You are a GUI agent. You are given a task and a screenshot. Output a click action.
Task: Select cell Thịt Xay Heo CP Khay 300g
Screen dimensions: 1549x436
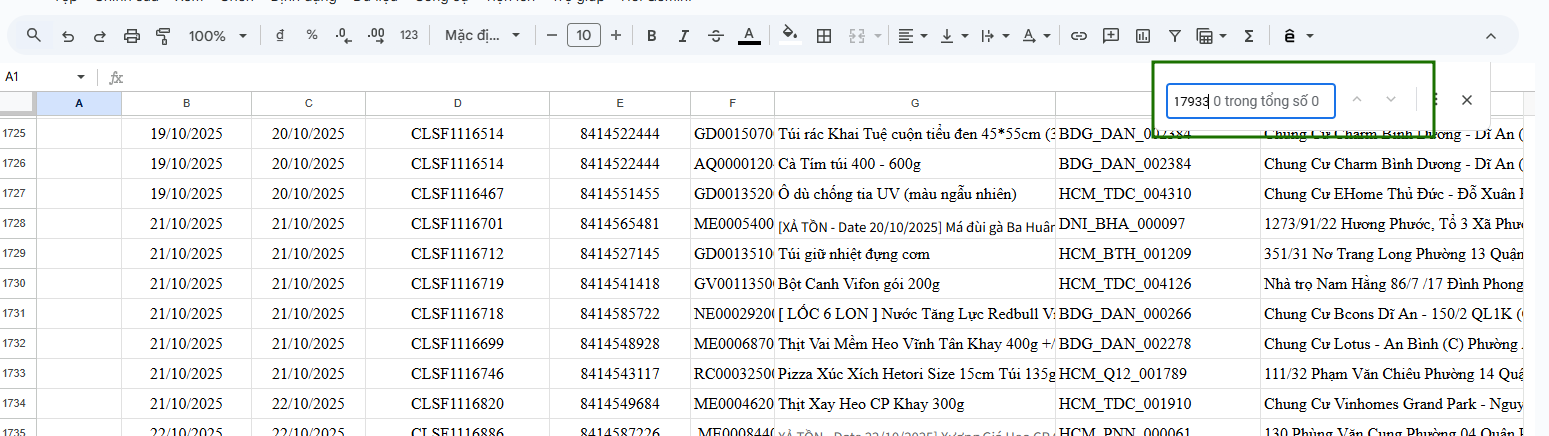pyautogui.click(x=915, y=404)
